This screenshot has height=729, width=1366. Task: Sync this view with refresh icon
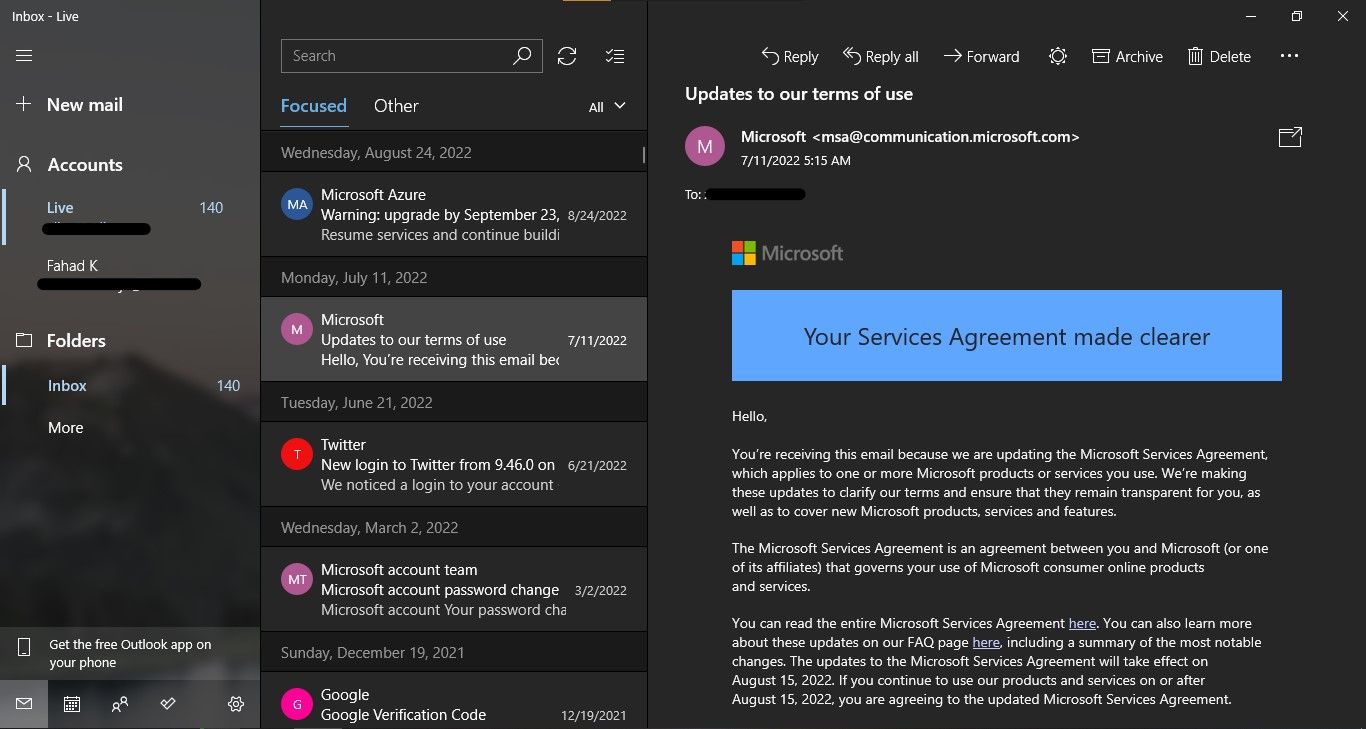click(567, 56)
